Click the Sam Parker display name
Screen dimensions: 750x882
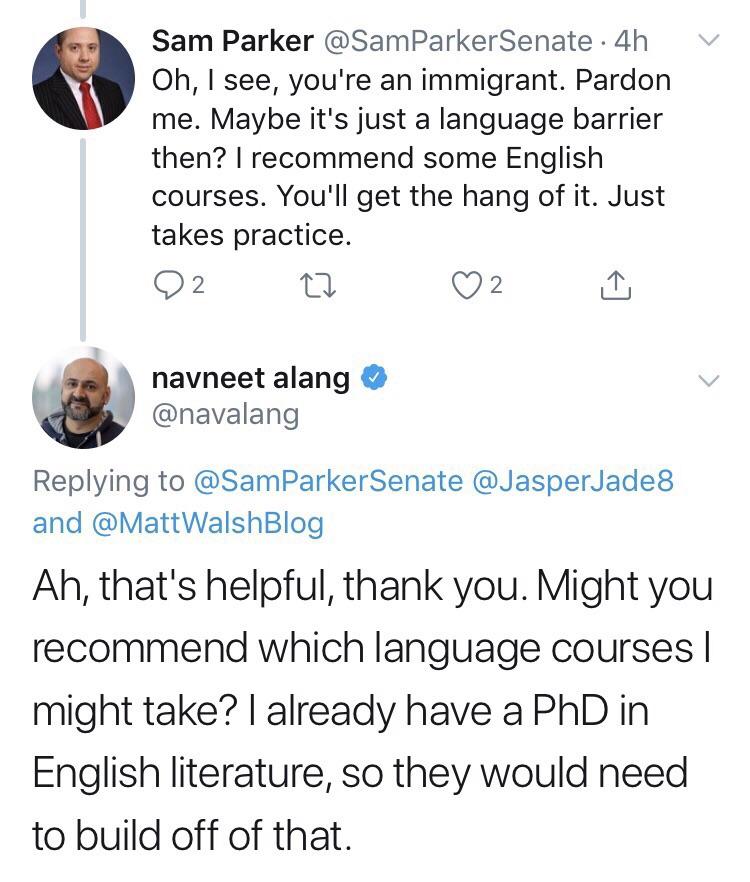click(x=232, y=41)
